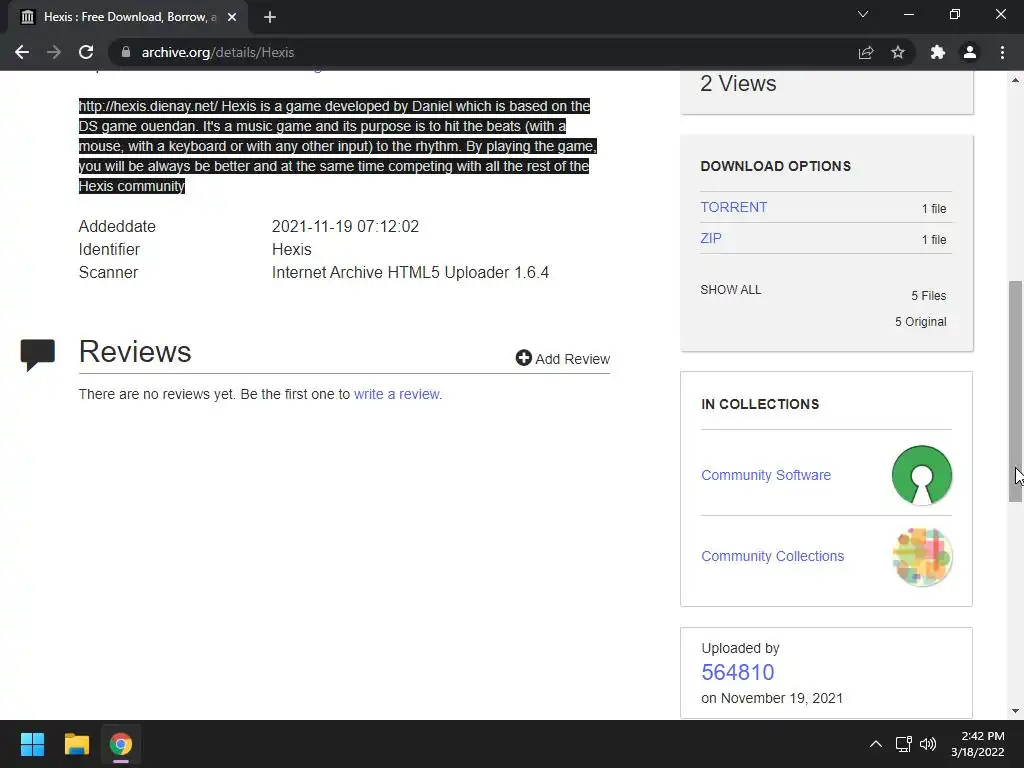View site info via the lock icon
Screen dimensions: 1024x768
tap(126, 52)
